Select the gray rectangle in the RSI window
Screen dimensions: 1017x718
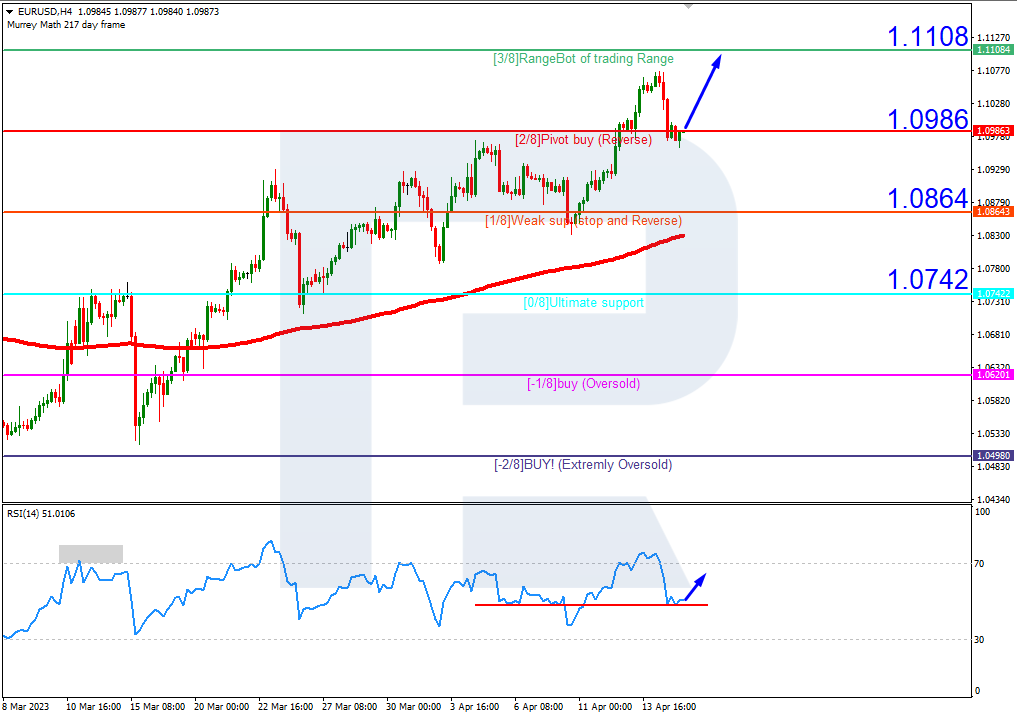point(90,553)
